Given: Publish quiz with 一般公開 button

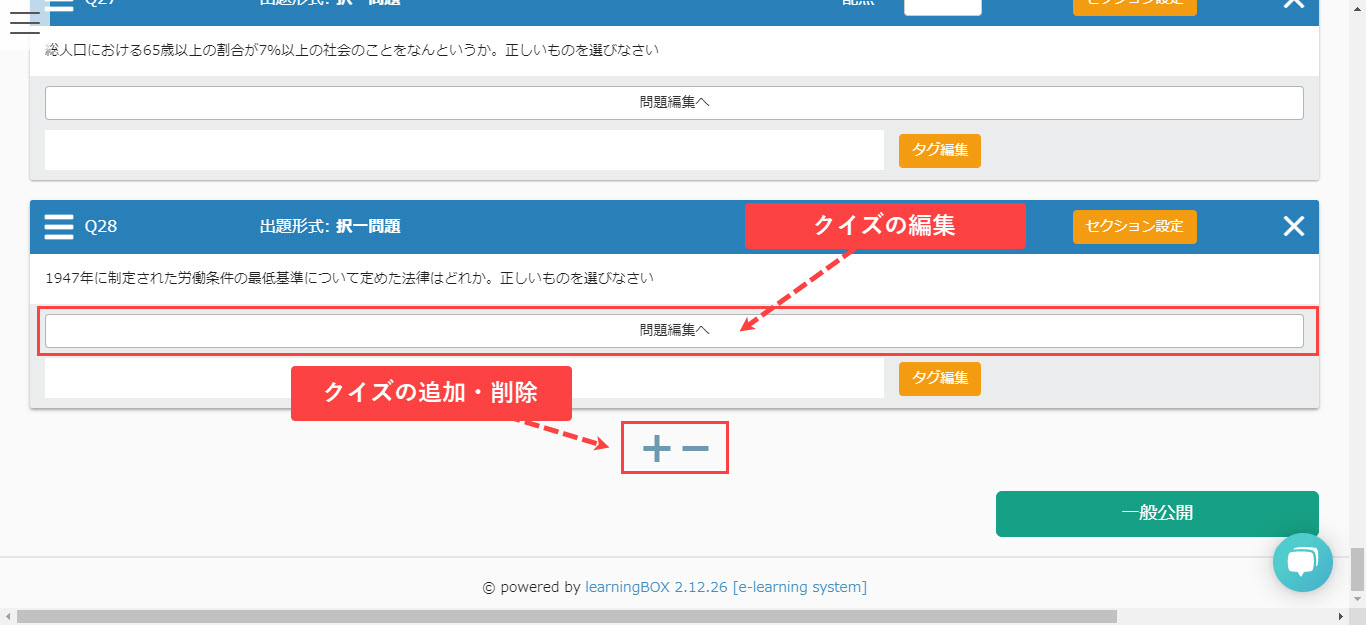Looking at the screenshot, I should (1156, 513).
